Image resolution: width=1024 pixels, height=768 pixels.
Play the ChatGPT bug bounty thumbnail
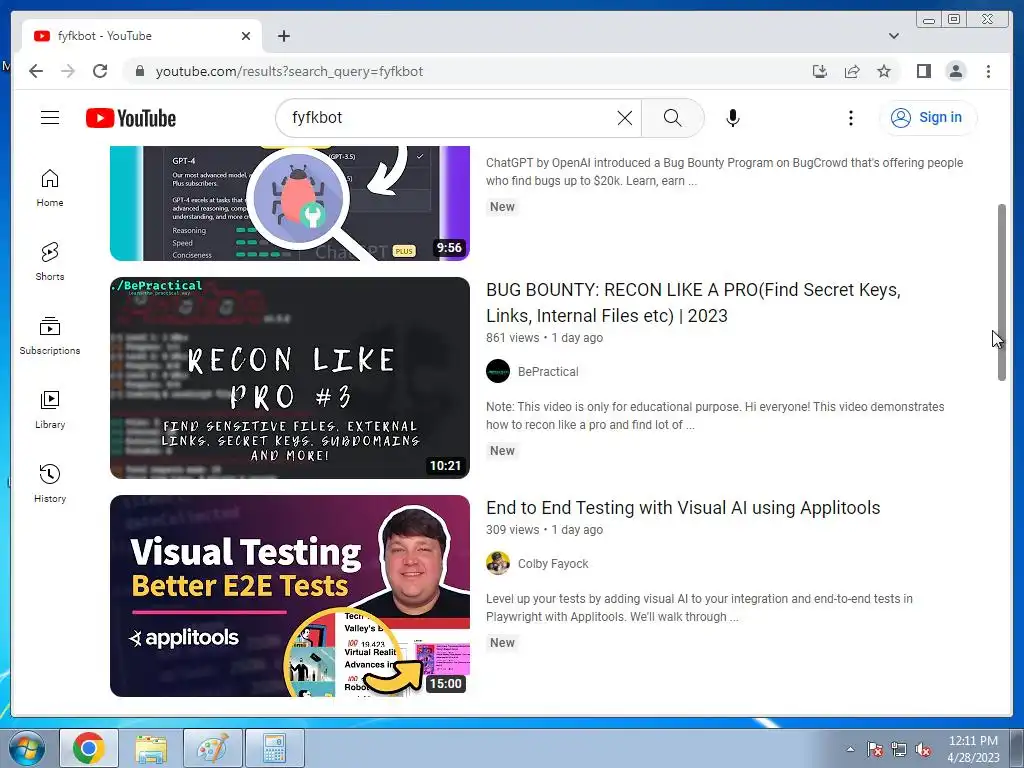click(290, 203)
